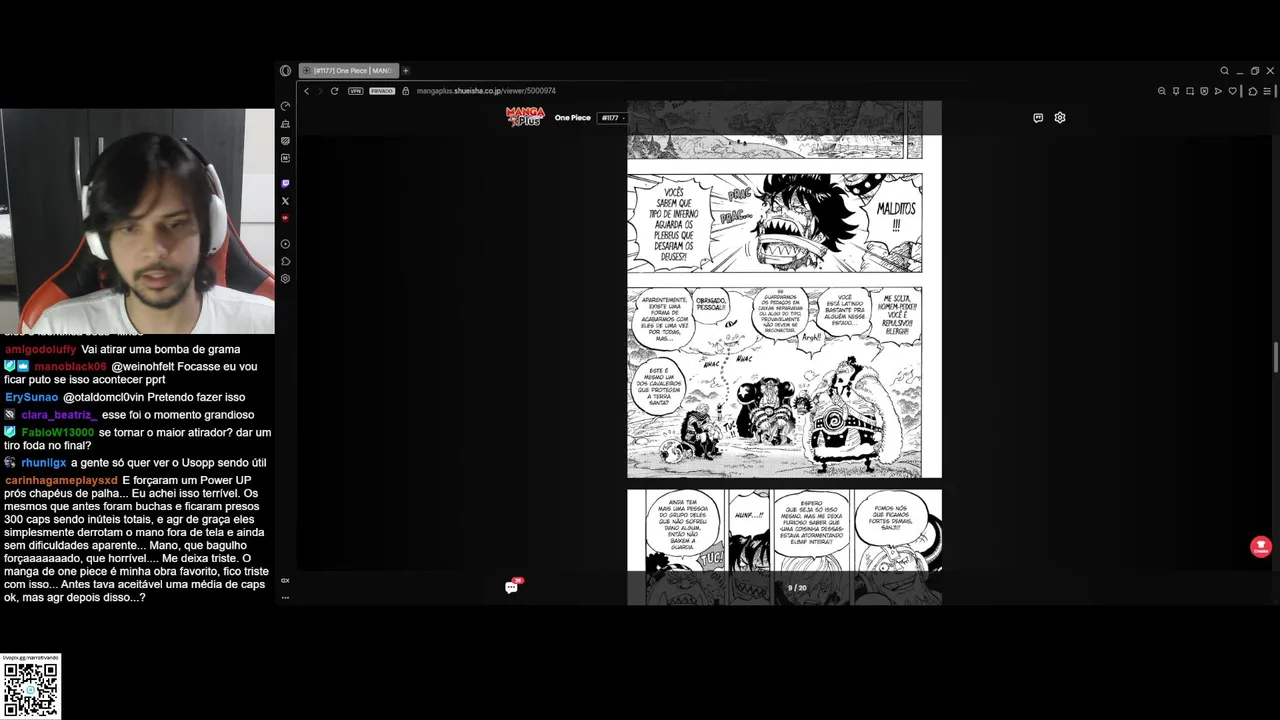
Task: Click the ad blocker shield icon
Action: 1204,91
